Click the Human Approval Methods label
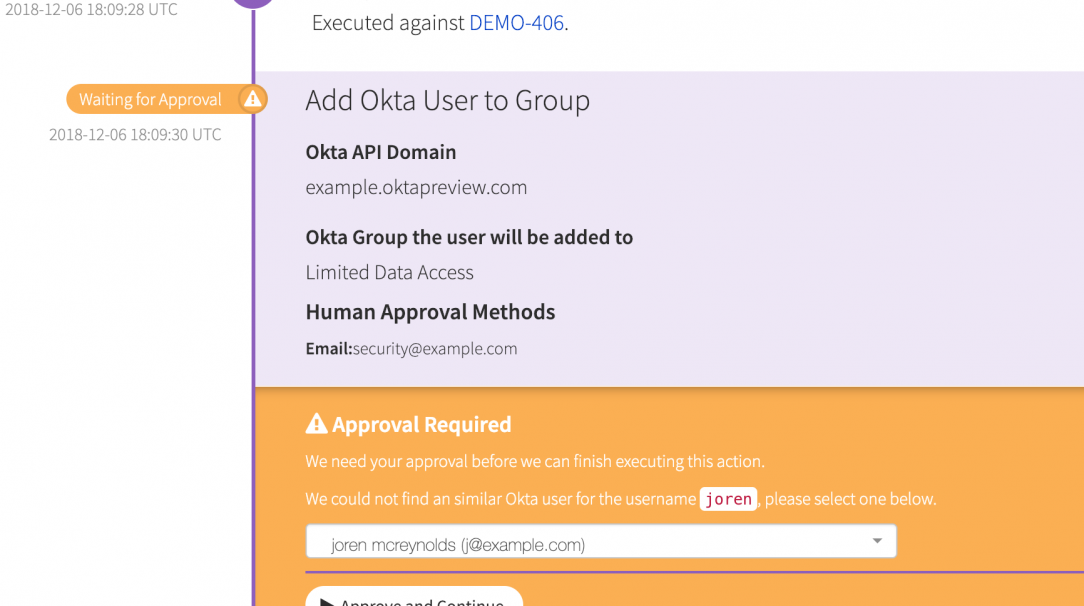 [430, 312]
